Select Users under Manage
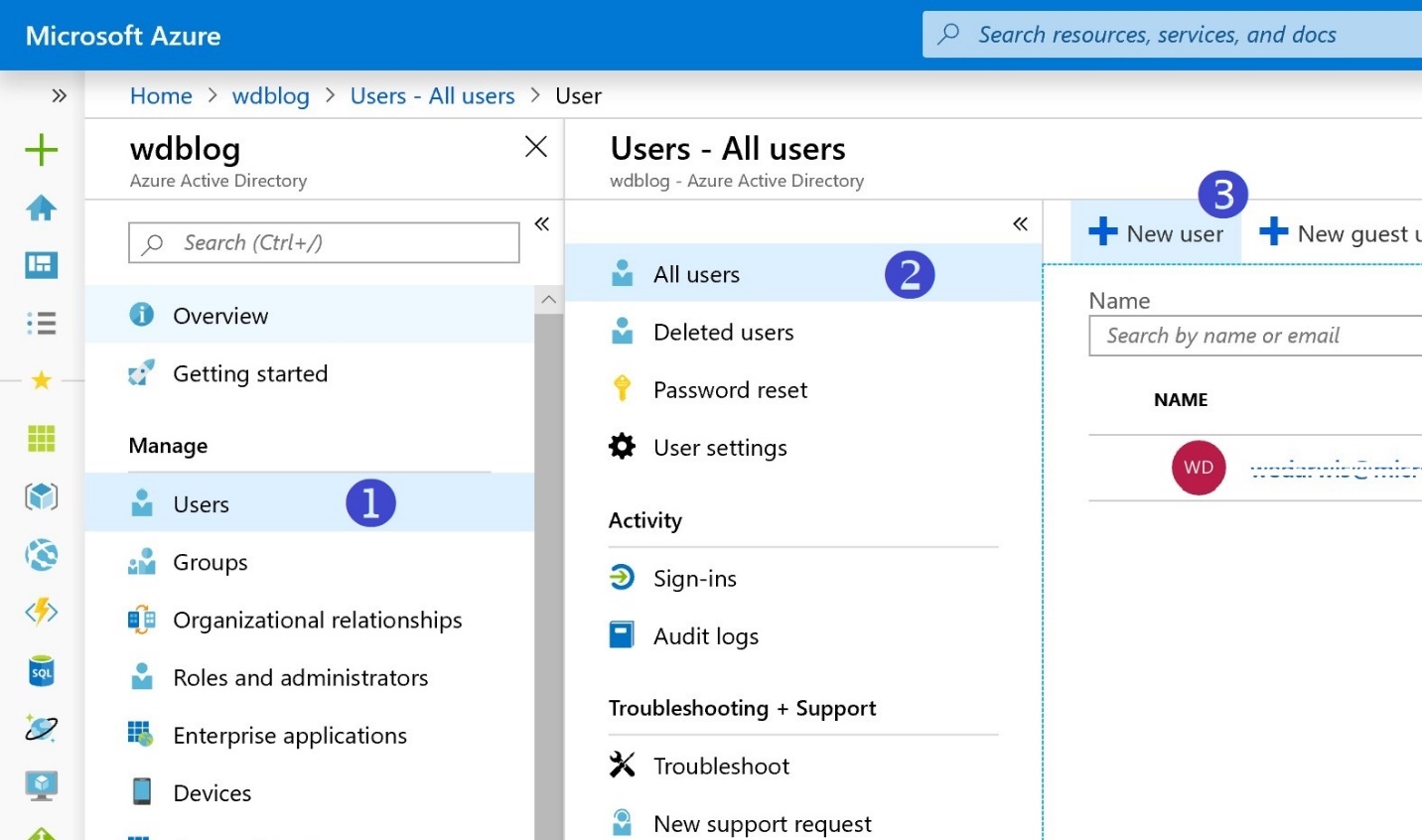This screenshot has height=840, width=1422. coord(310,503)
